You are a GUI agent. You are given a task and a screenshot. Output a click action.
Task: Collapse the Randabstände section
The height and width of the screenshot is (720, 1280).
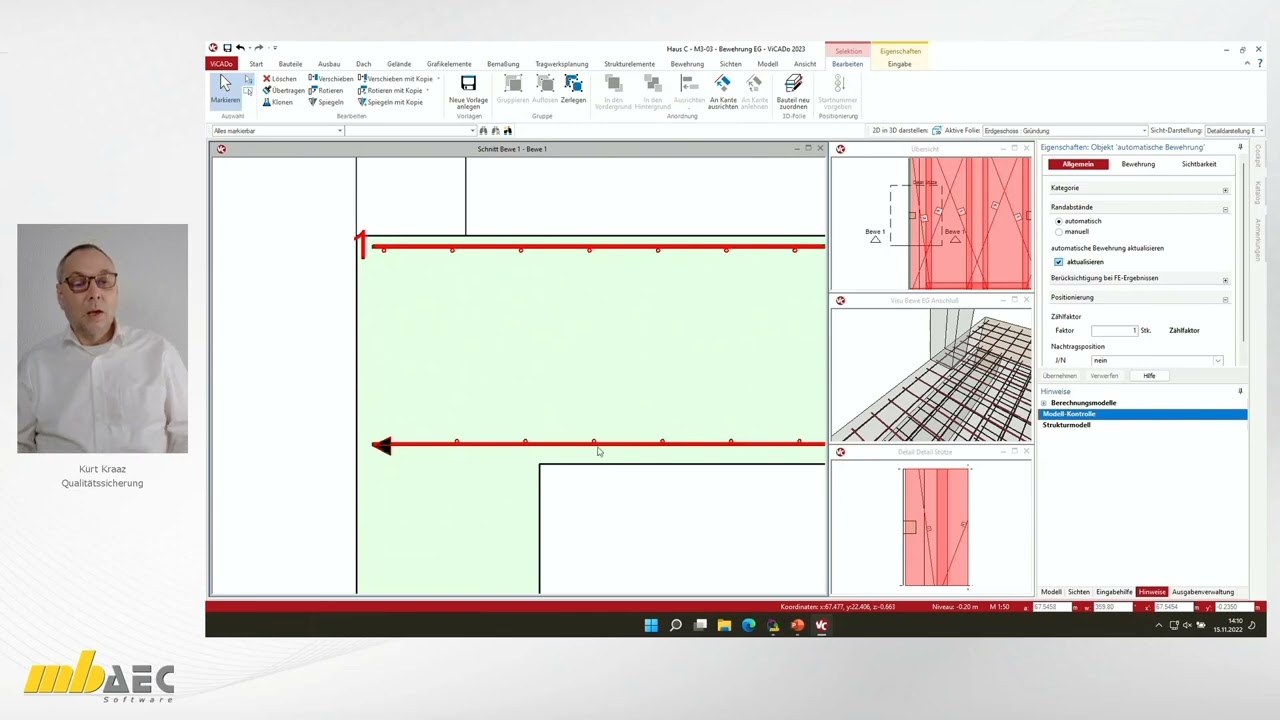[1225, 209]
